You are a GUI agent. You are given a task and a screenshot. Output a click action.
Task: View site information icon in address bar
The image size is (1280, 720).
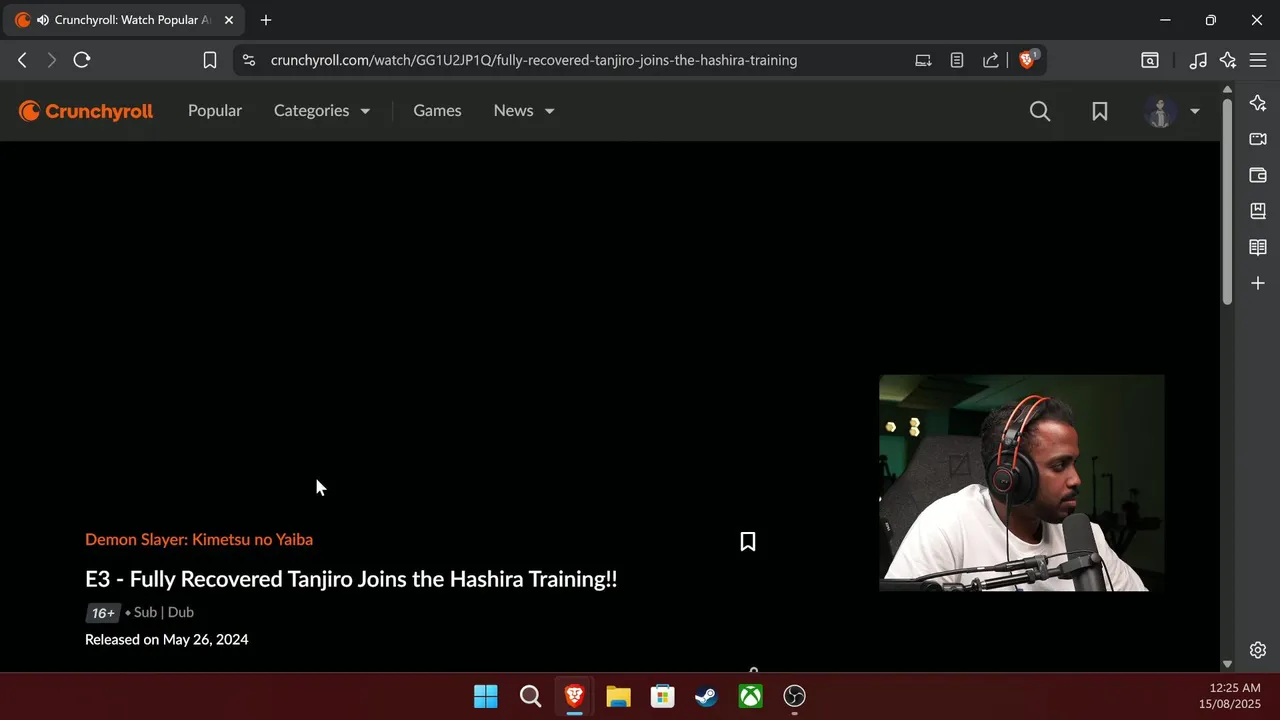click(x=249, y=60)
